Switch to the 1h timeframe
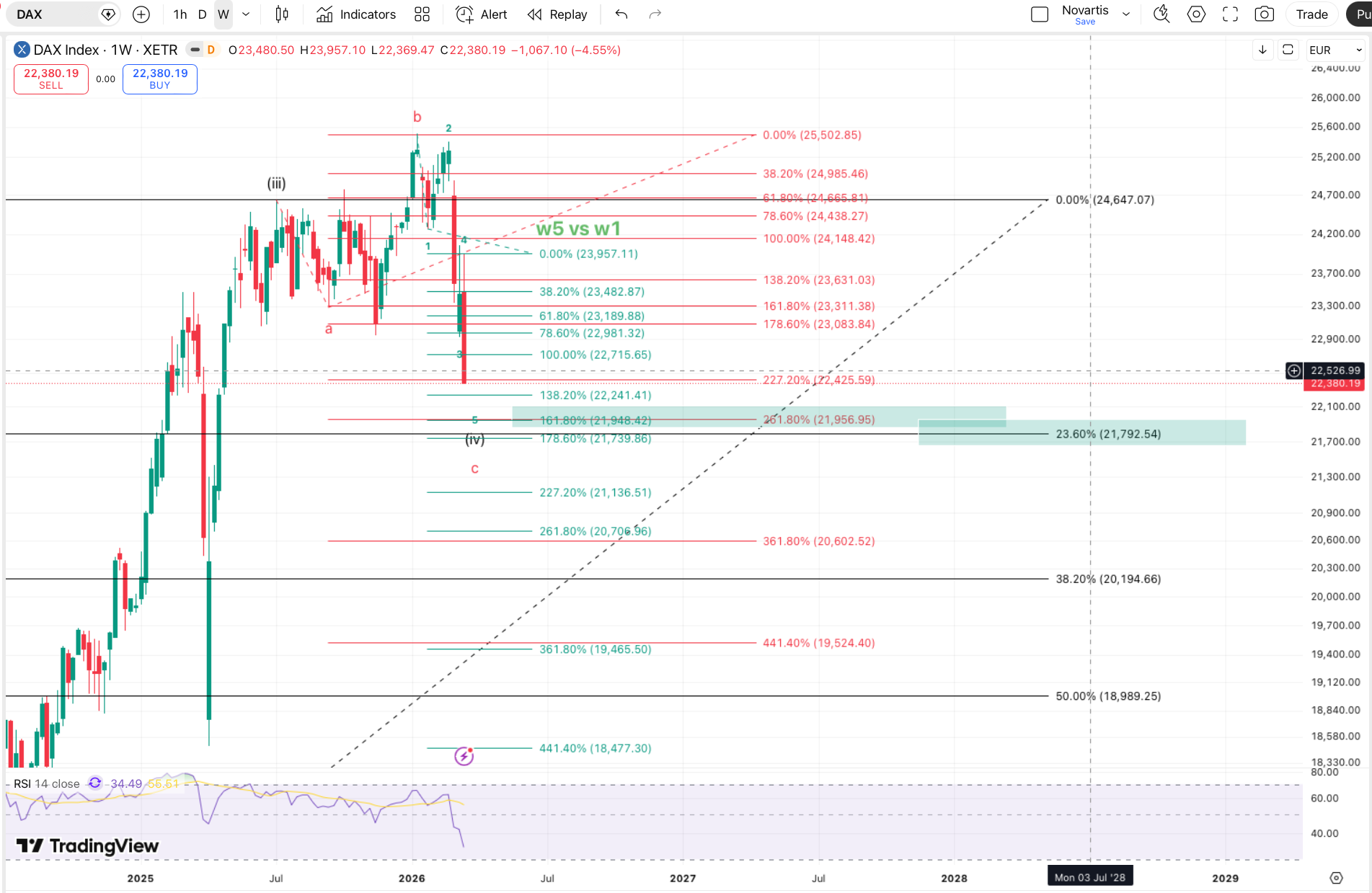1372x893 pixels. point(180,14)
